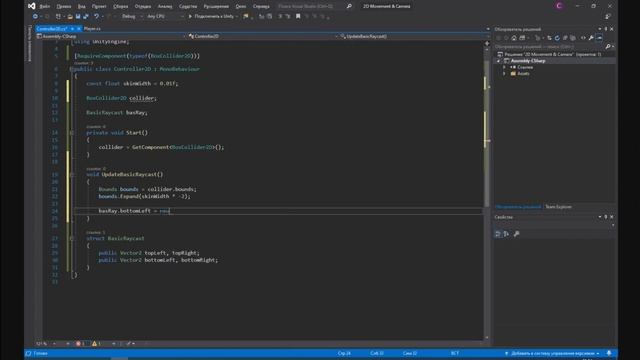Viewport: 640px width, 360px height.
Task: Open the Правка menu
Action: click(64, 7)
